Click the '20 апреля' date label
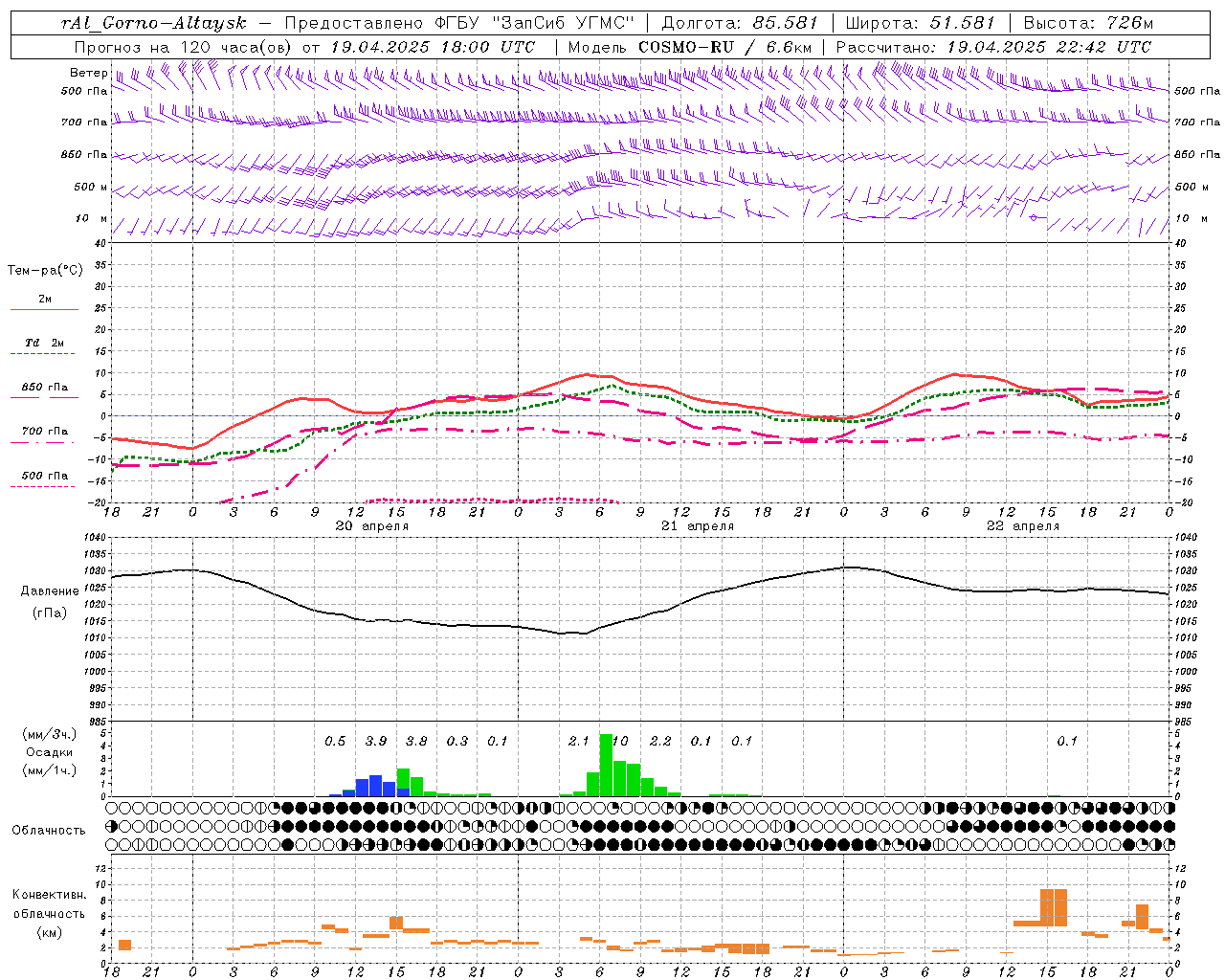This screenshot has height=980, width=1225. pos(371,526)
